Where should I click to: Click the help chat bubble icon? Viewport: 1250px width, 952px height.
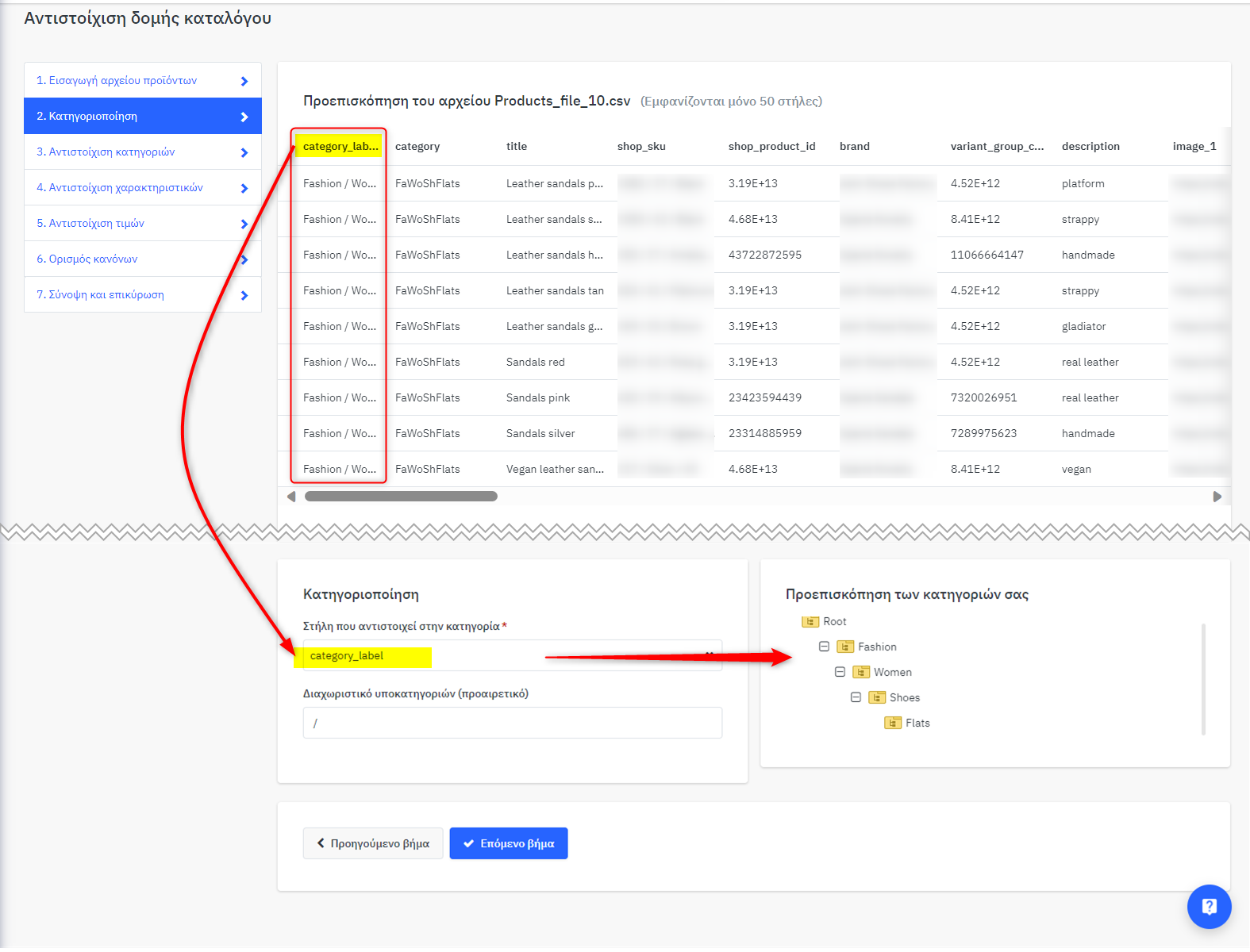(x=1209, y=906)
